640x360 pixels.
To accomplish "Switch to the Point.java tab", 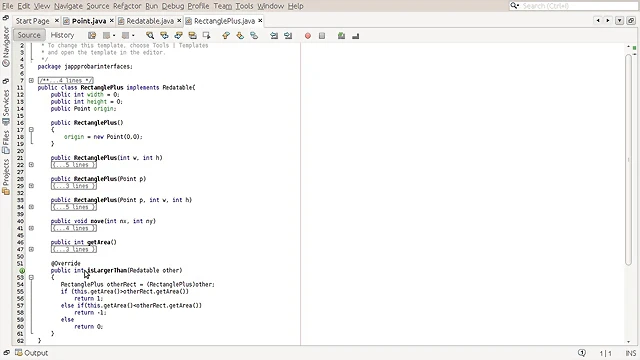I will pyautogui.click(x=89, y=21).
